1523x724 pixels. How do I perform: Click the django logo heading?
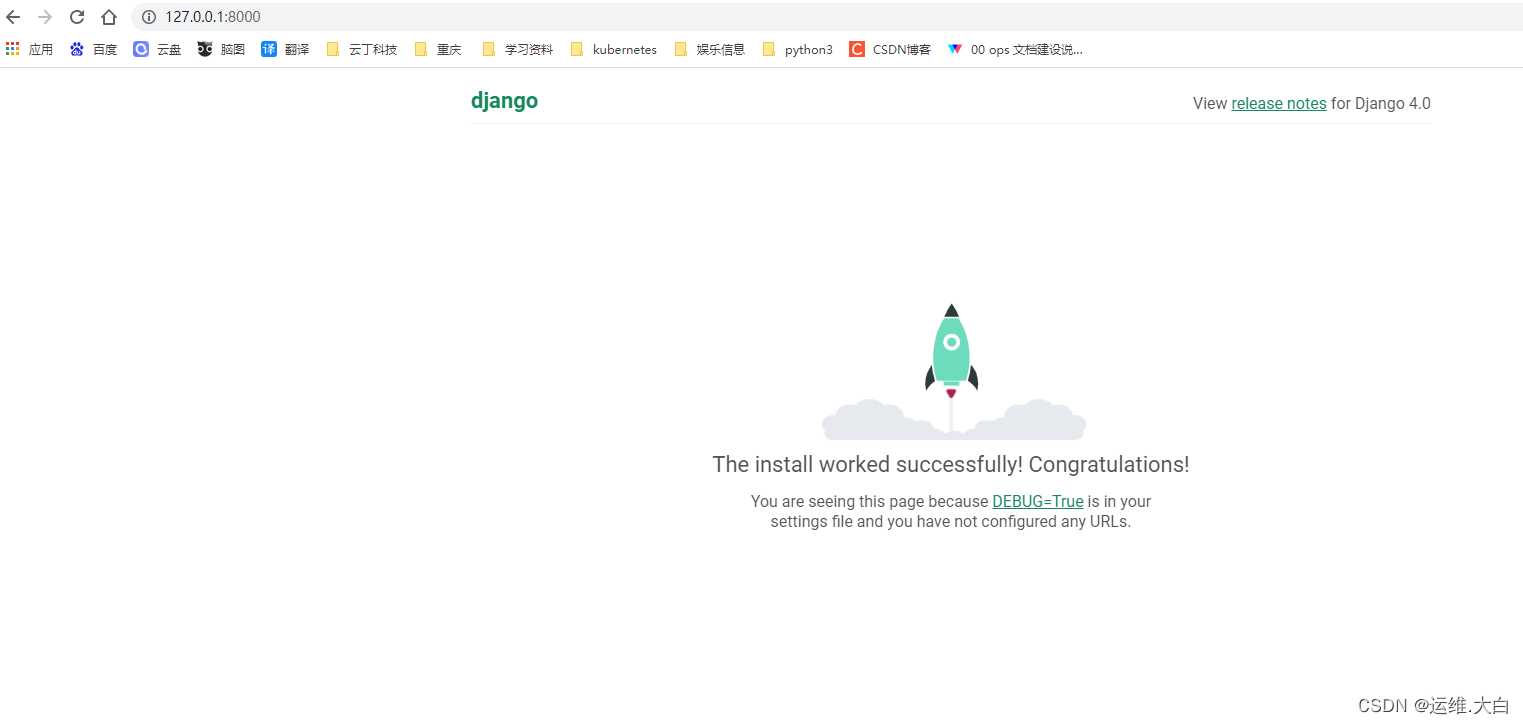(504, 101)
